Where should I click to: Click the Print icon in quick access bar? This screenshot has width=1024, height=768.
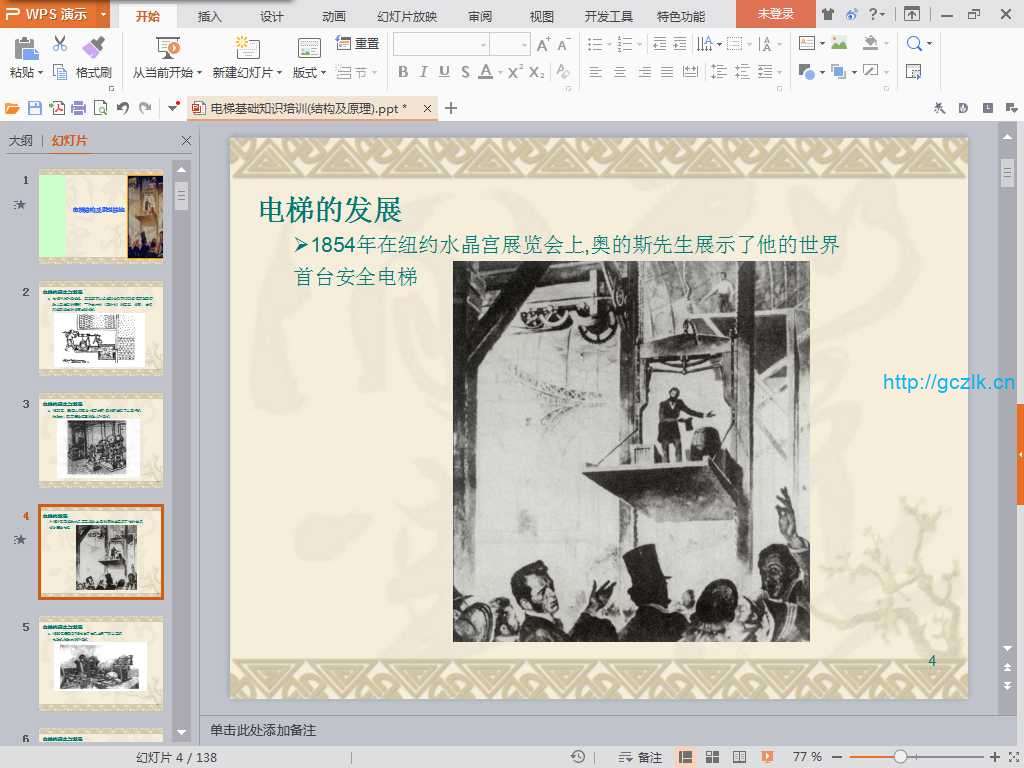tap(78, 108)
